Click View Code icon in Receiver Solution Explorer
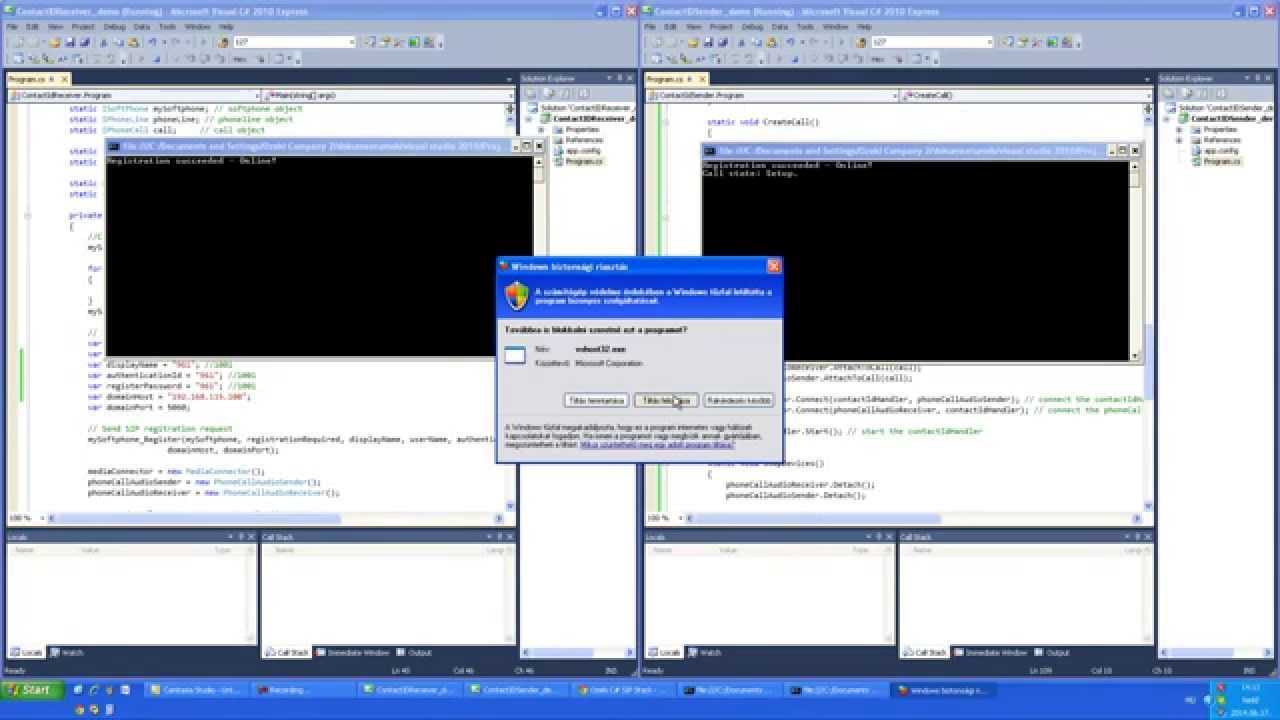The image size is (1280, 720). [x=584, y=92]
